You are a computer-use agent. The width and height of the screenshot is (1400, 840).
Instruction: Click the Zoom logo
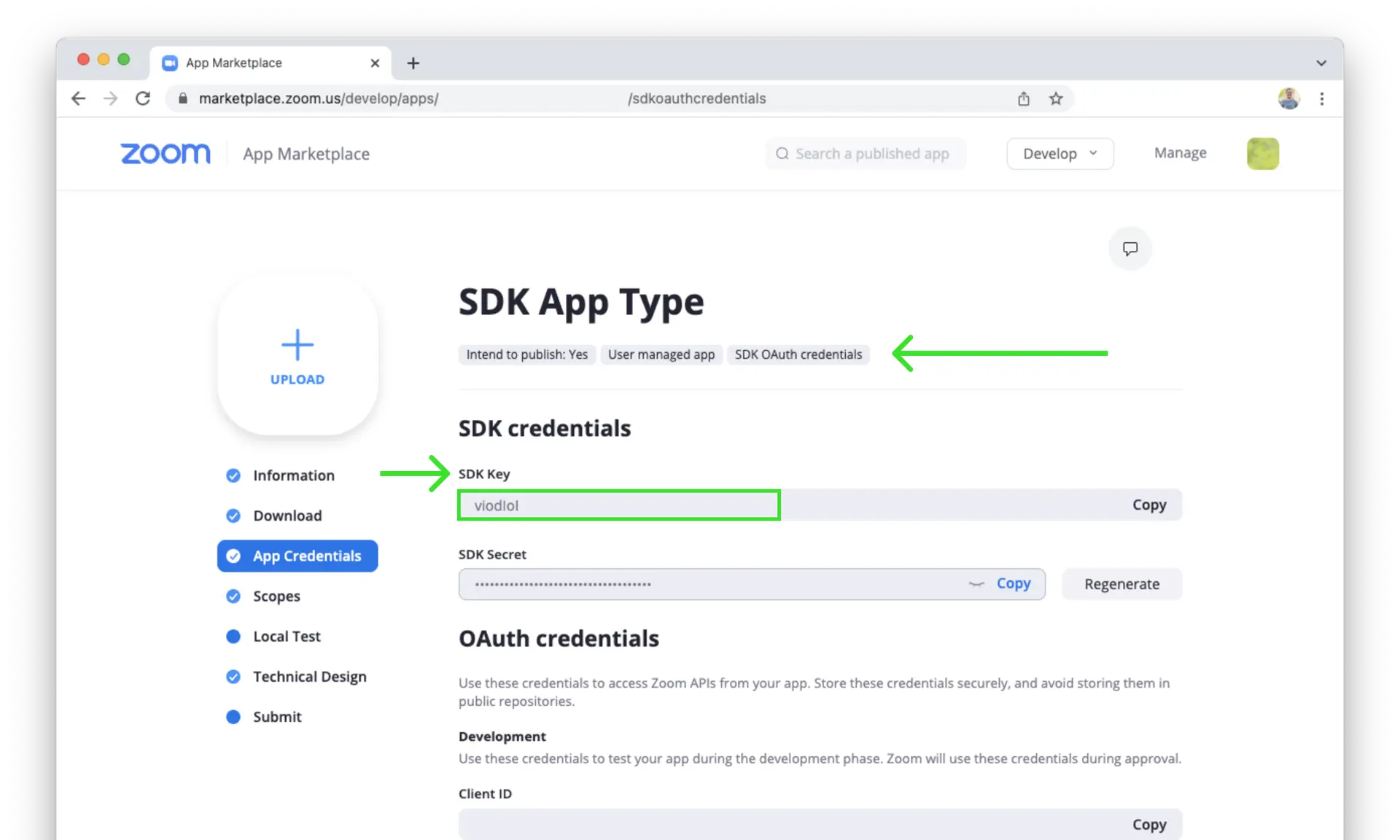[165, 153]
